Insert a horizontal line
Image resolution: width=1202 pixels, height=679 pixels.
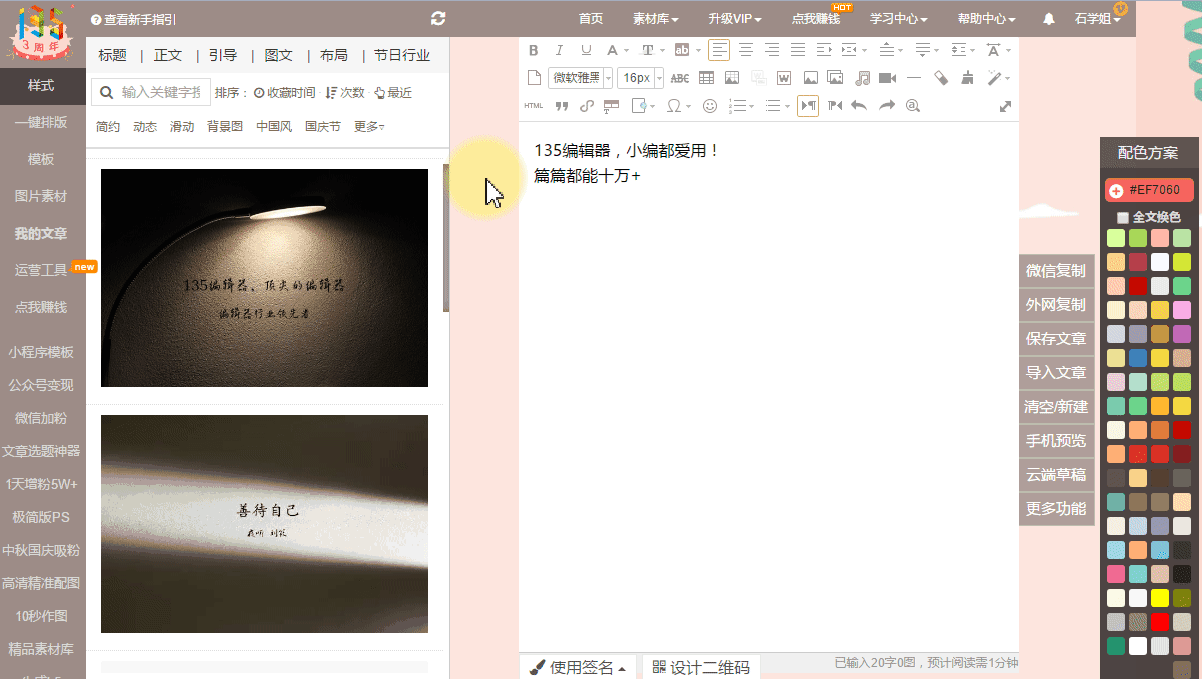point(914,78)
